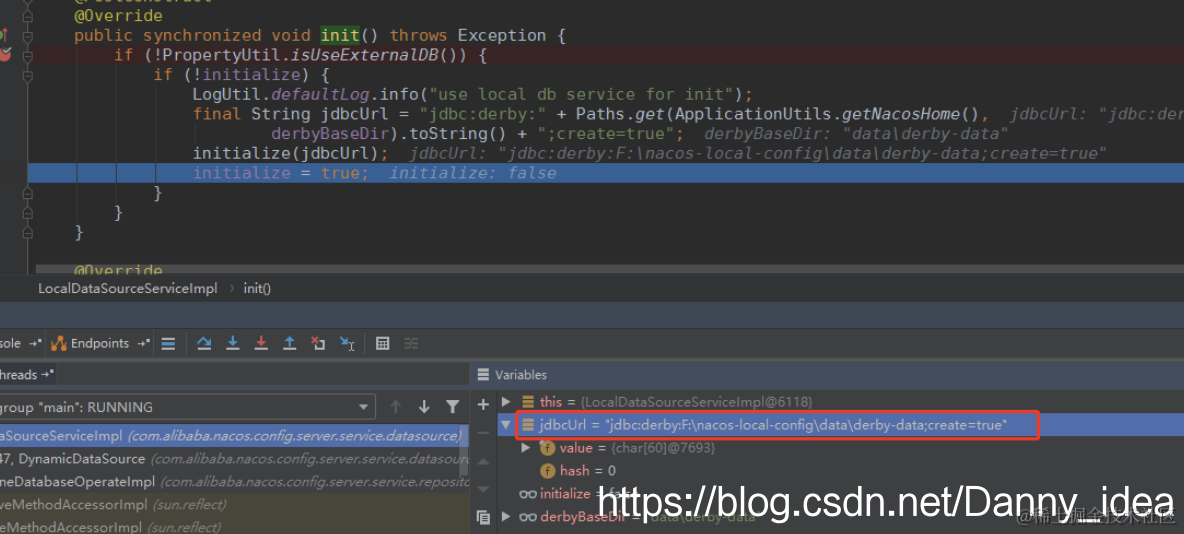Screen dimensions: 1184x534
Task: Expand the 'value' char array node
Action: tap(527, 448)
